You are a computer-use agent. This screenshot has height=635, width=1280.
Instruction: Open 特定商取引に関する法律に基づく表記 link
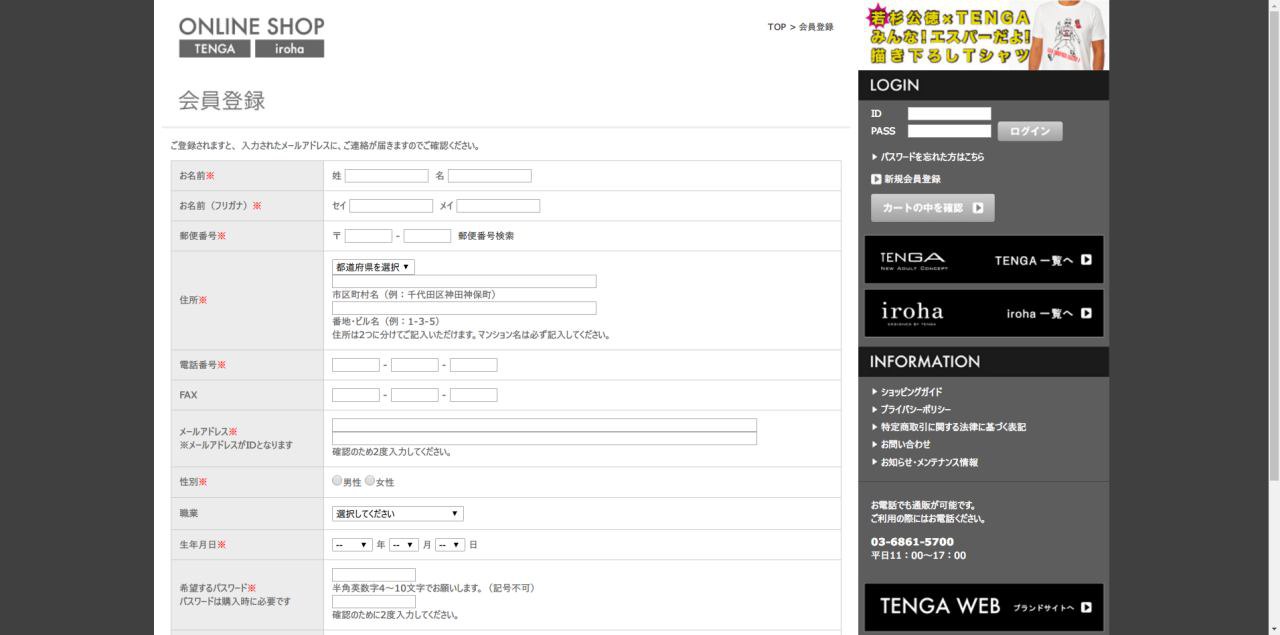953,428
